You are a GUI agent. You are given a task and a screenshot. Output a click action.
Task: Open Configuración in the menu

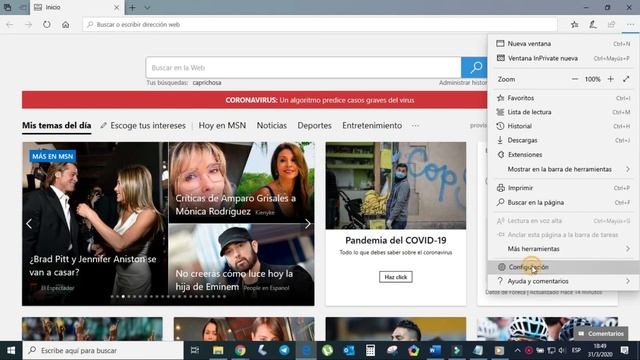(563, 267)
